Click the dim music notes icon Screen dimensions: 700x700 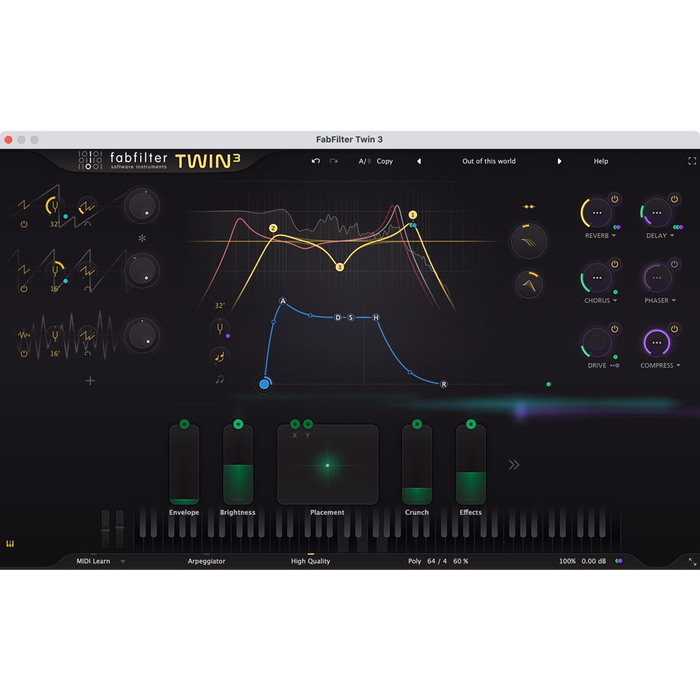(x=220, y=379)
